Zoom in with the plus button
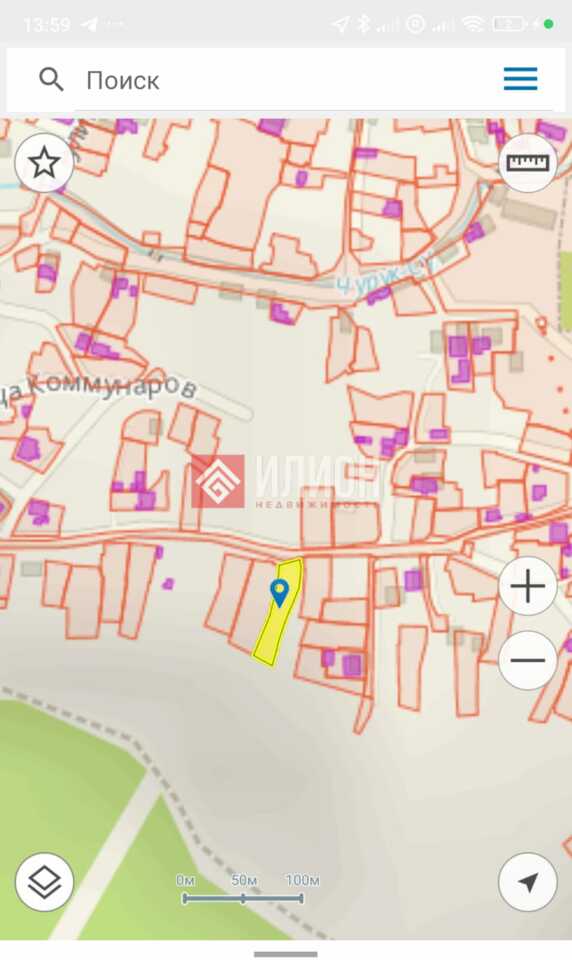The image size is (572, 960). coord(527,586)
